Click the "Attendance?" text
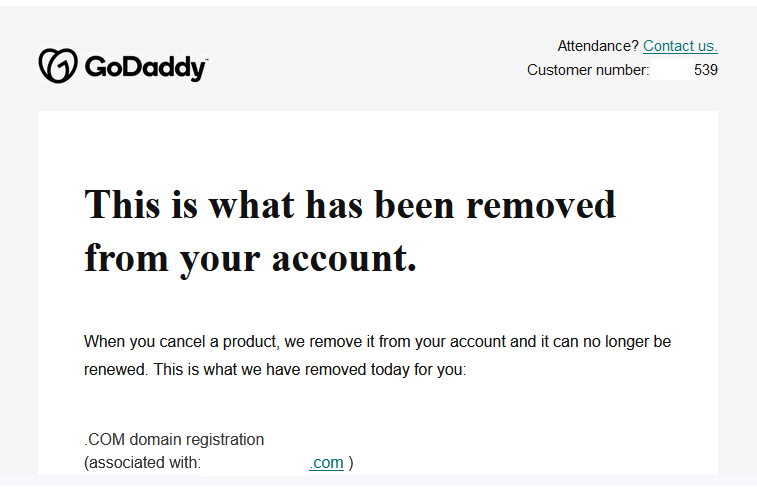757x502 pixels. [597, 46]
